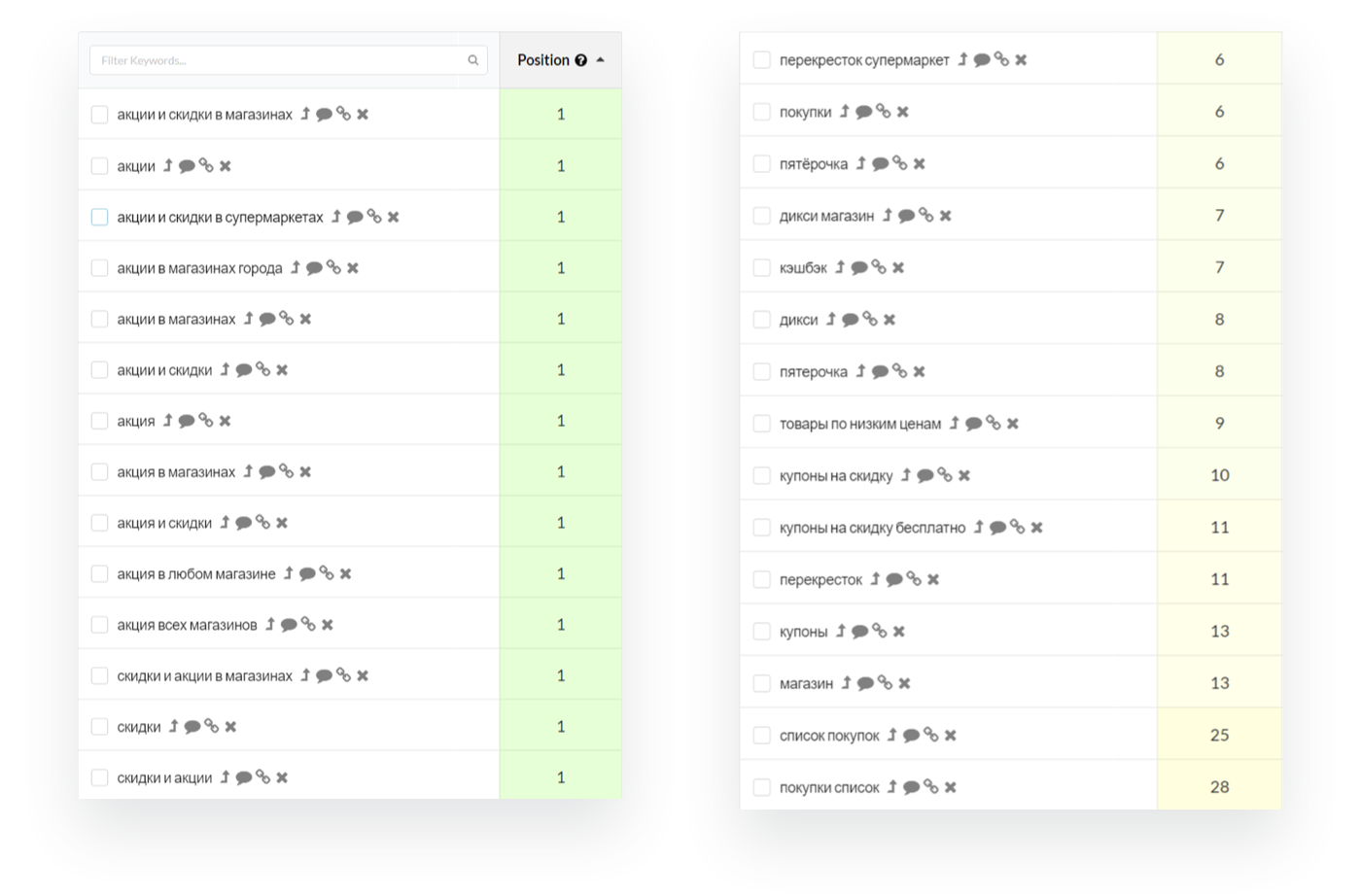Focus the Filter Keywords input field
Image resolution: width=1361 pixels, height=896 pixels.
click(x=278, y=60)
